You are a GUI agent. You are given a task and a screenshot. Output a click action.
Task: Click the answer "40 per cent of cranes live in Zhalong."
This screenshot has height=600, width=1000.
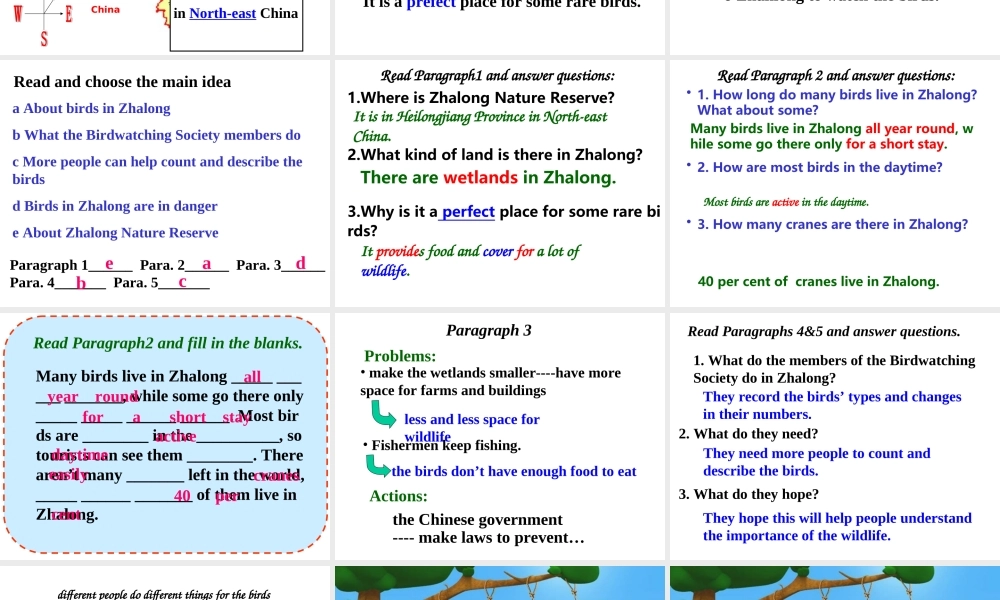818,281
